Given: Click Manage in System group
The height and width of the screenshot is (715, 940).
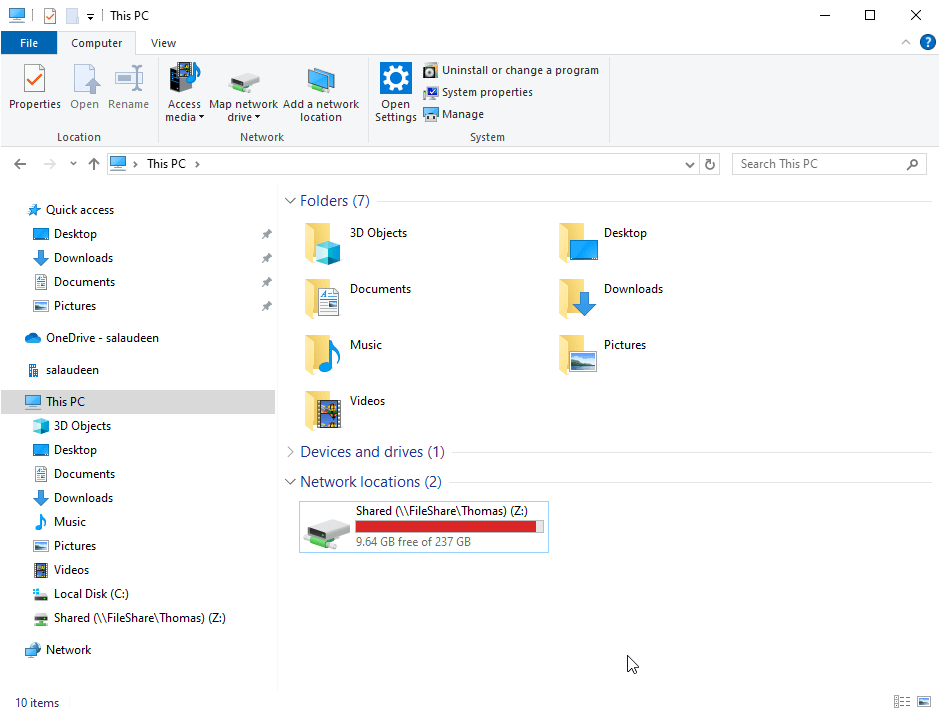Looking at the screenshot, I should point(453,114).
